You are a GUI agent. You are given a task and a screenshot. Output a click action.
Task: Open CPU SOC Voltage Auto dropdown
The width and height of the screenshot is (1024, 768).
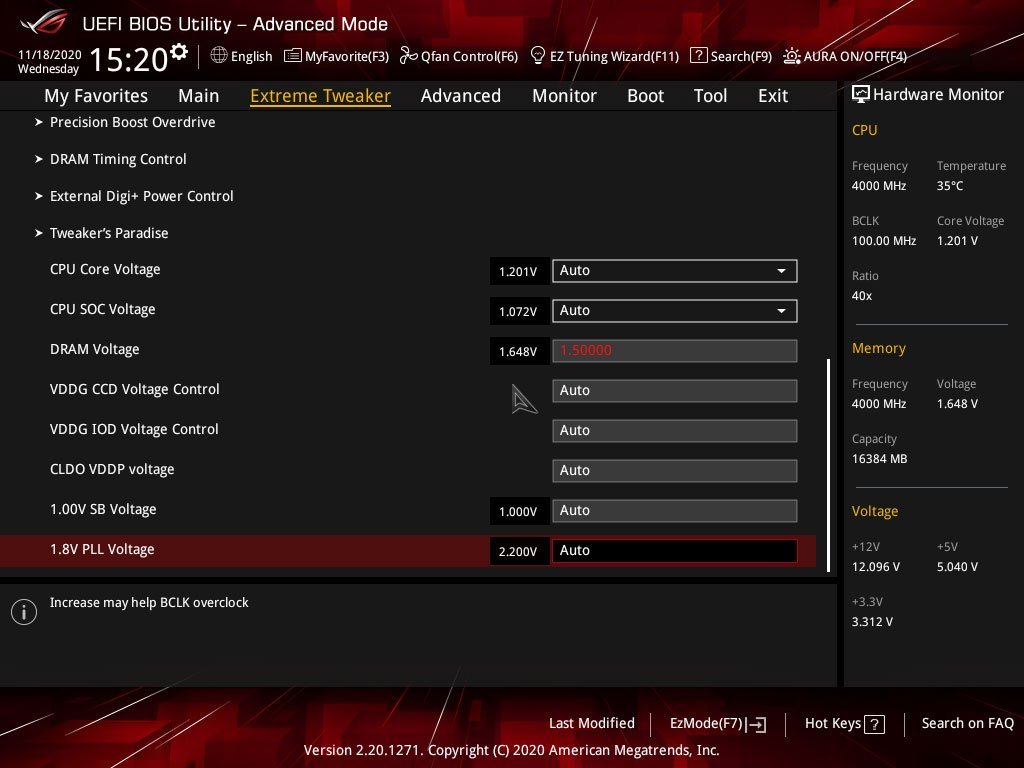point(675,311)
